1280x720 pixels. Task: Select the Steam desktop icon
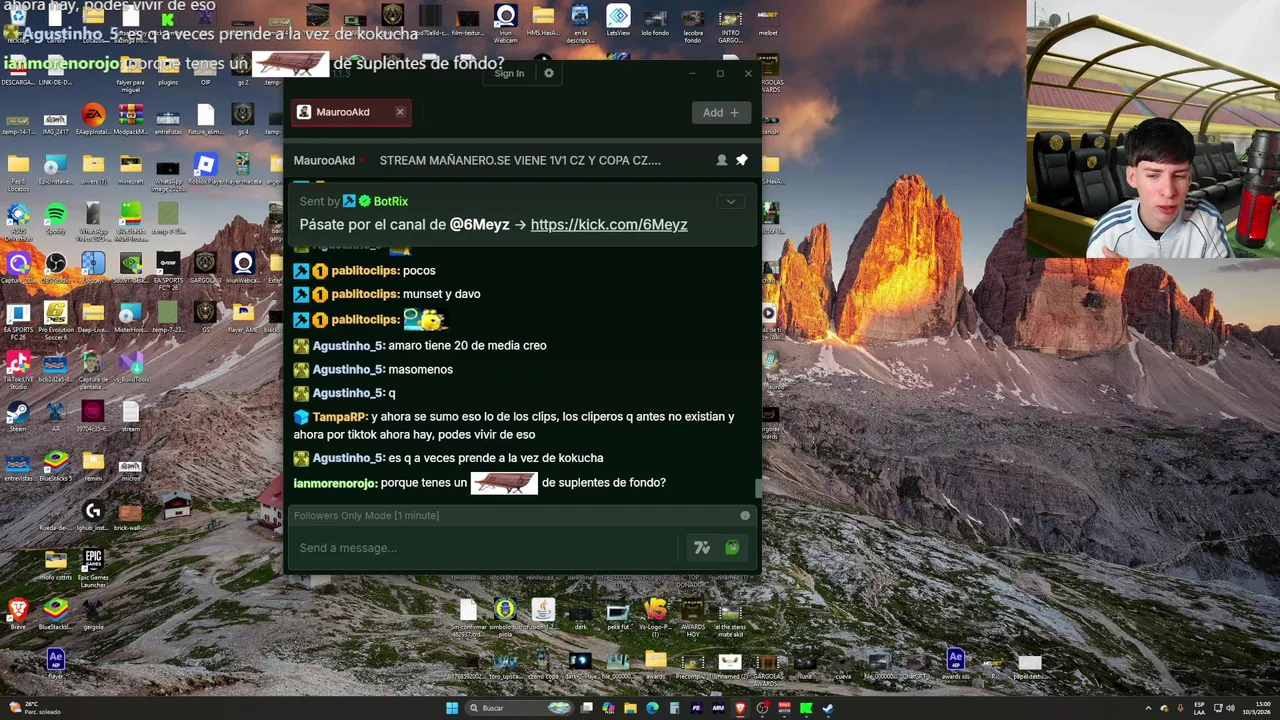[x=17, y=416]
